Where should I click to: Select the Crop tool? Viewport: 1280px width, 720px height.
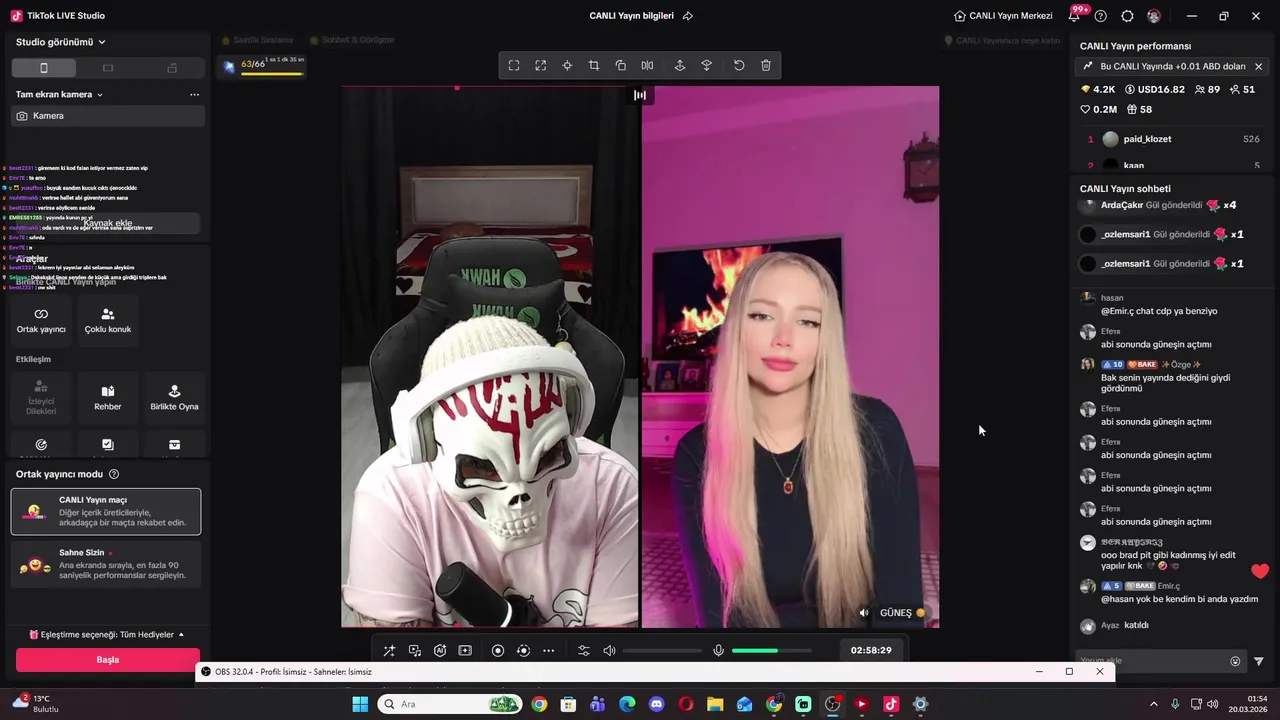click(594, 65)
